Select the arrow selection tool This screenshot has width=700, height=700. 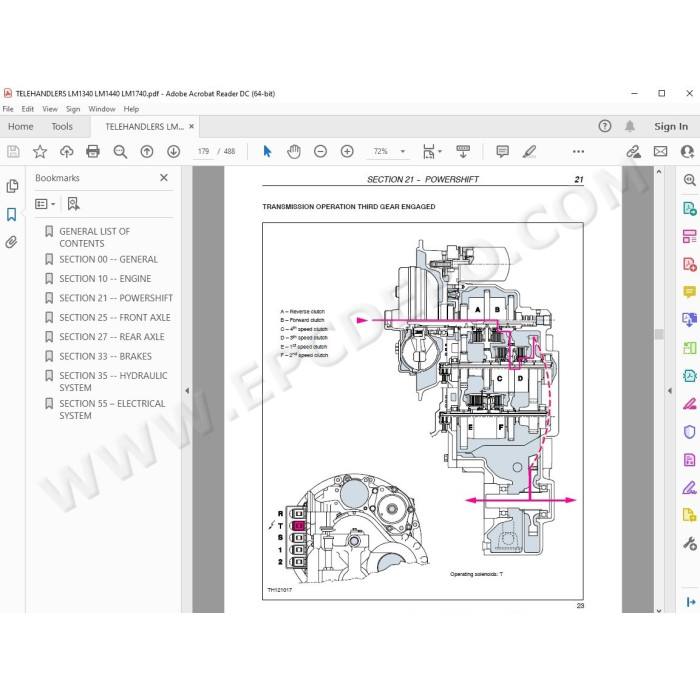pos(267,152)
